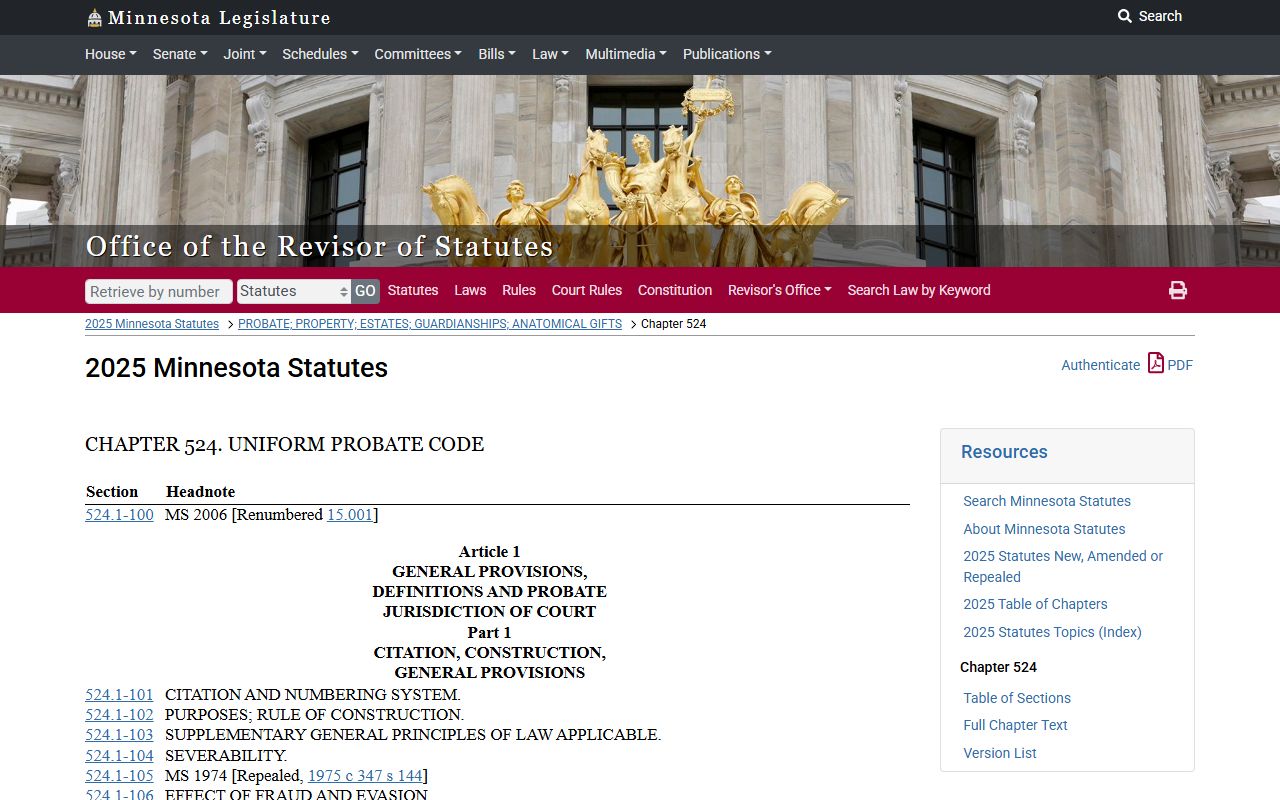Open section 524.1-100 link
1280x800 pixels.
pos(119,515)
